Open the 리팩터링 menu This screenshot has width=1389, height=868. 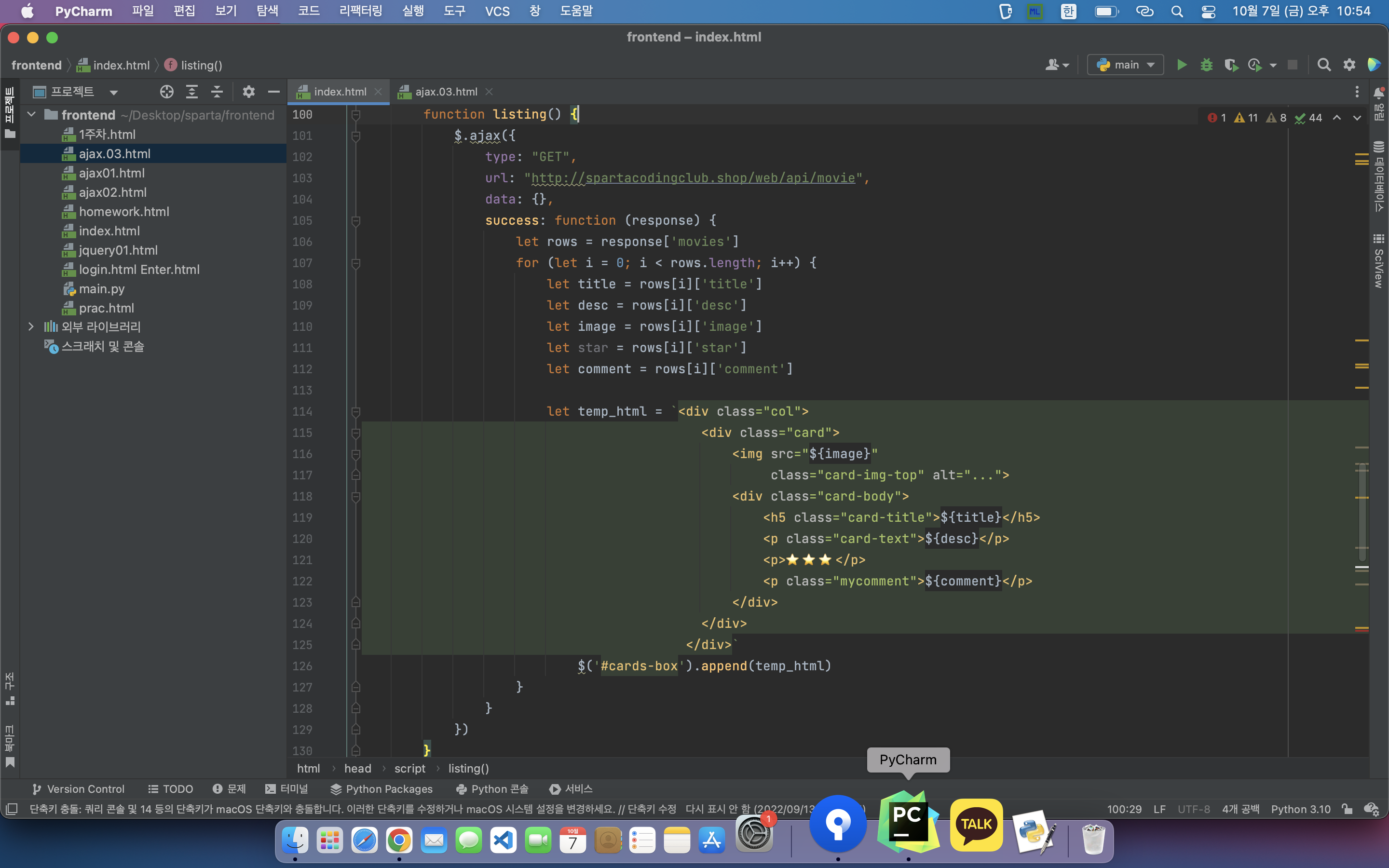click(360, 11)
